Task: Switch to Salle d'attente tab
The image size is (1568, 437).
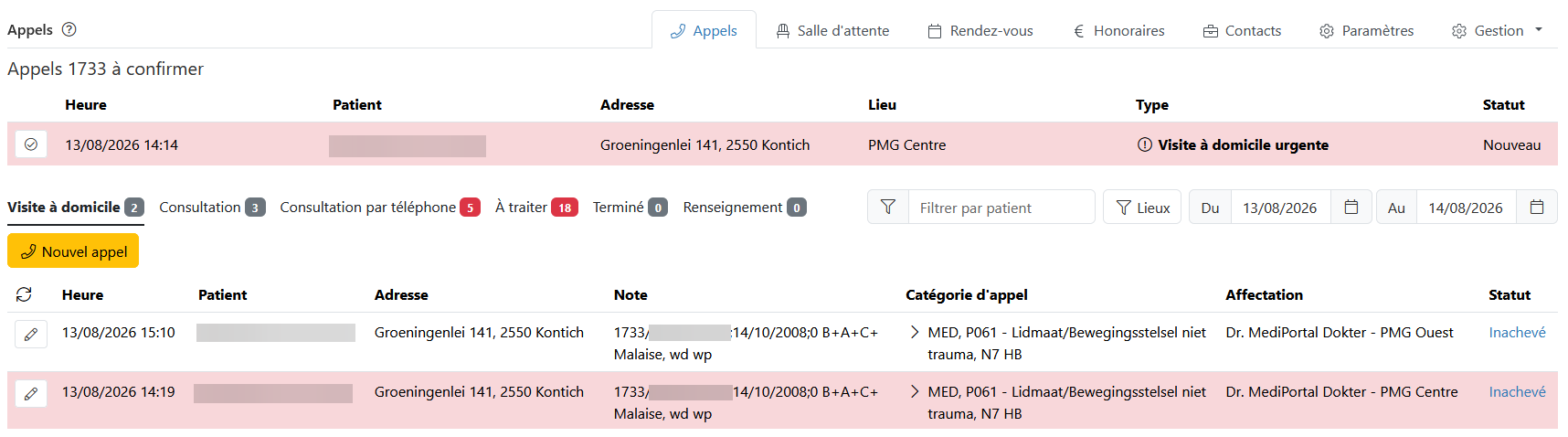Action: pos(832,30)
